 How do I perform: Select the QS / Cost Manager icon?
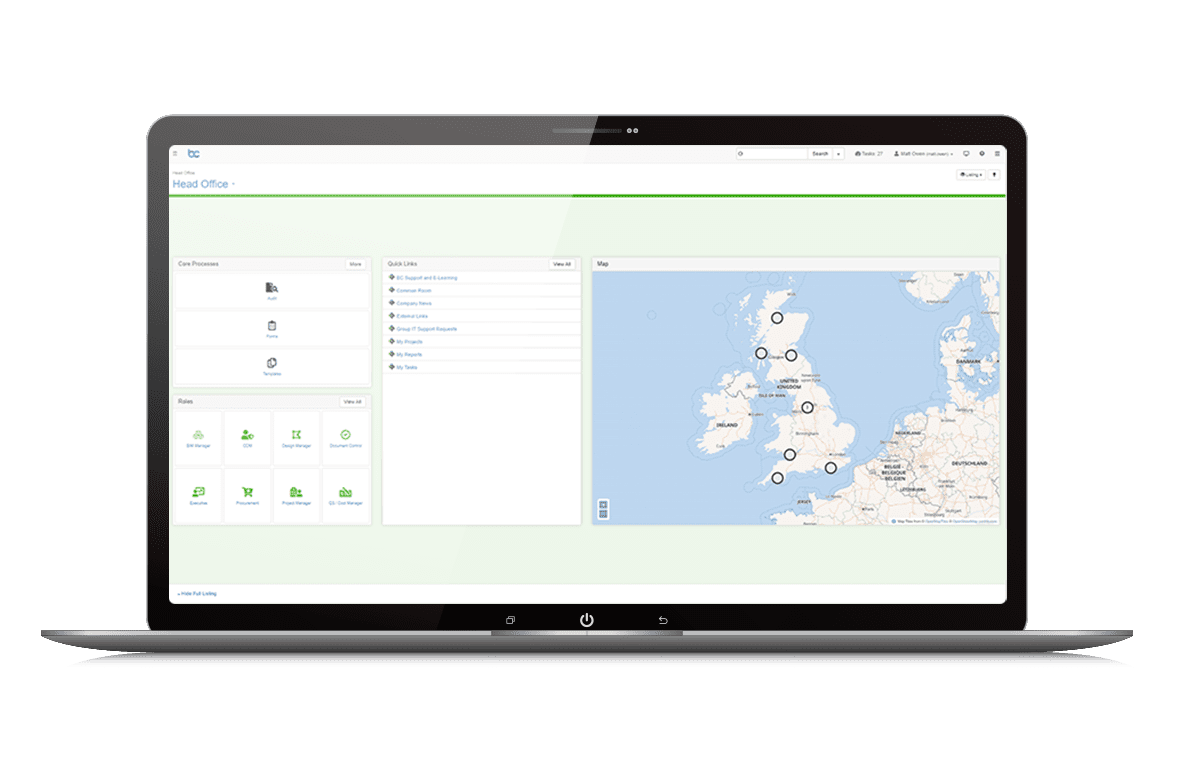[345, 492]
